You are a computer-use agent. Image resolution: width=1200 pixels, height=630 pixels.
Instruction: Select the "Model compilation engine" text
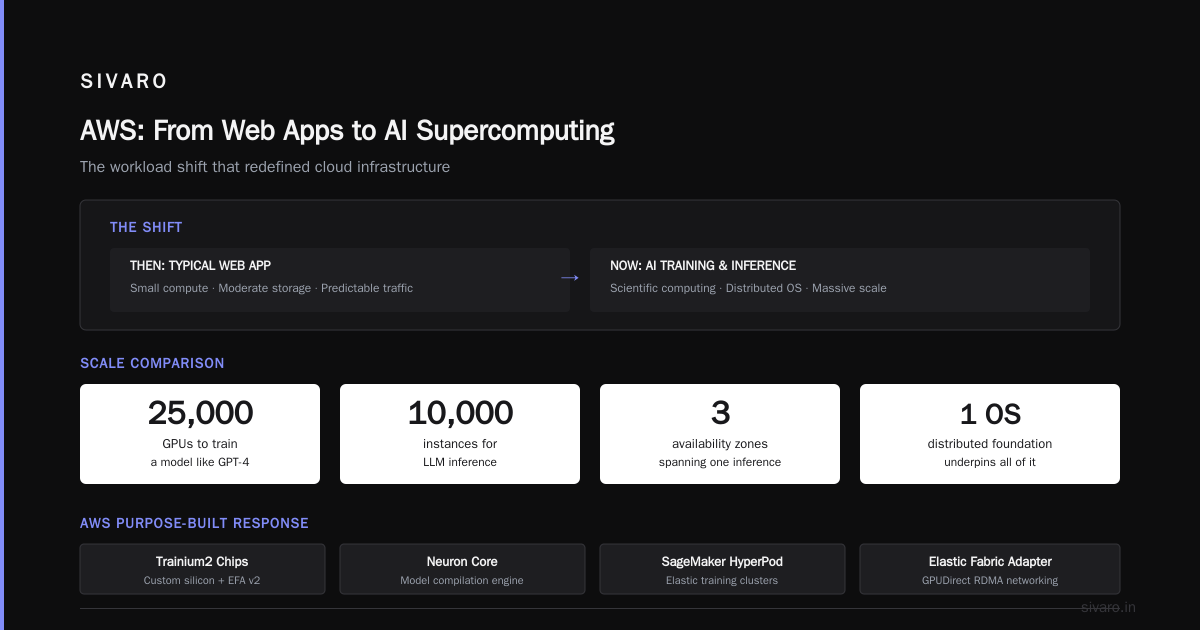coord(462,580)
